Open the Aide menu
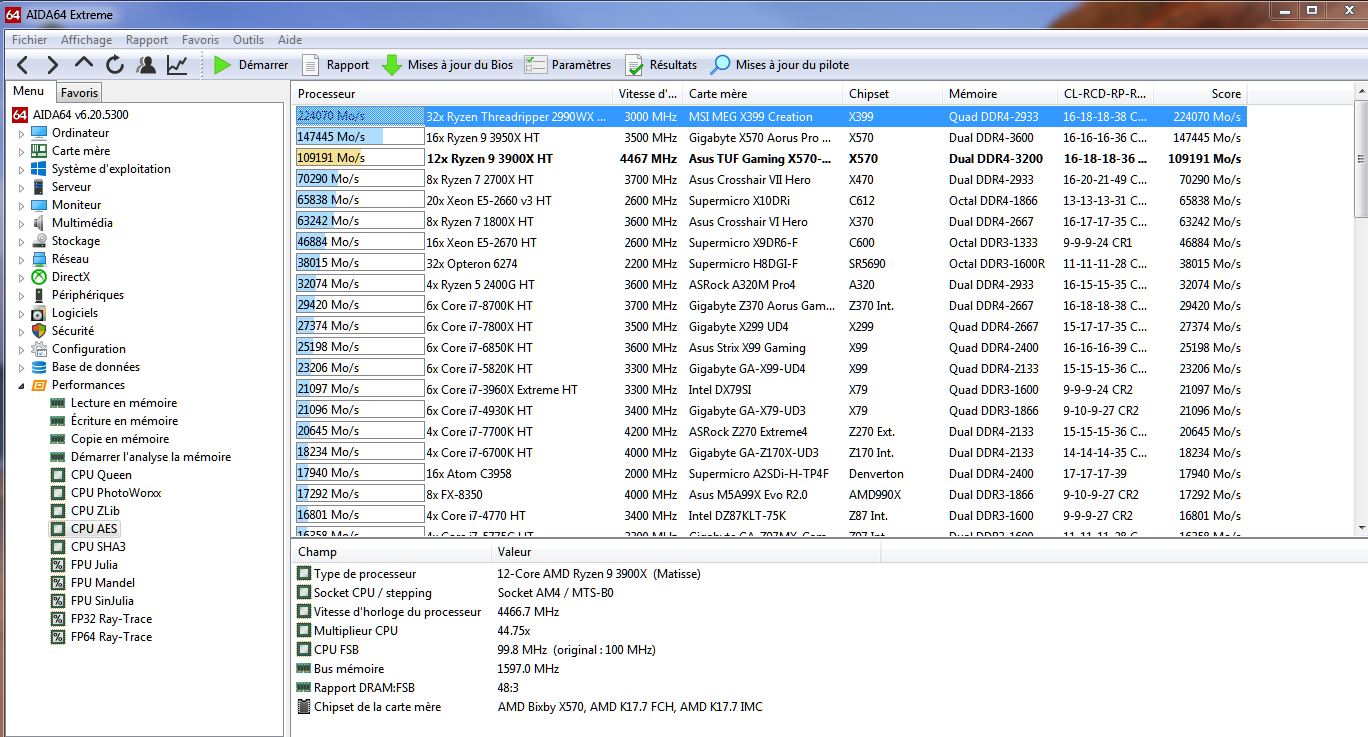The width and height of the screenshot is (1368, 737). [290, 40]
